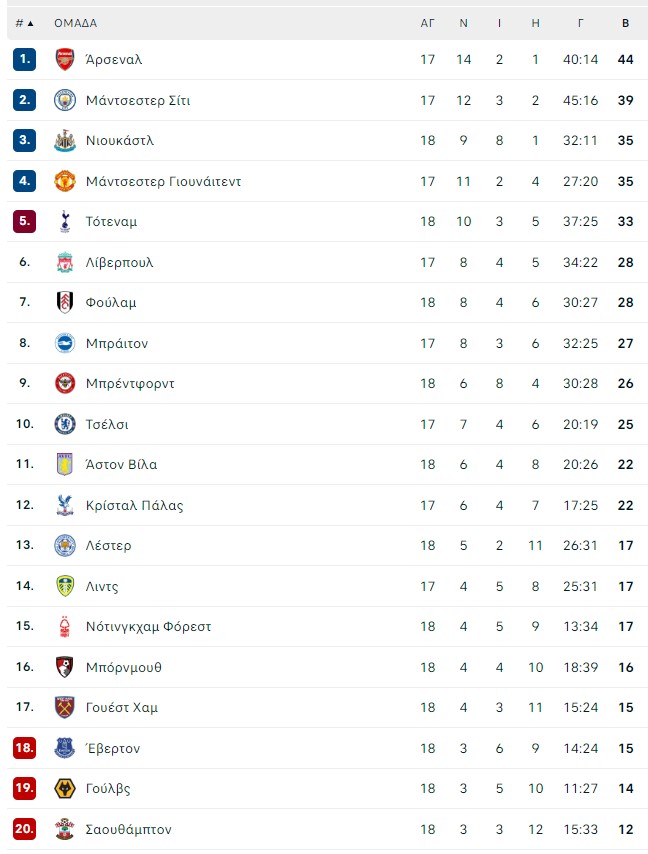This screenshot has width=648, height=854.
Task: Click the ΟΜΑΔΑ column header
Action: [75, 23]
